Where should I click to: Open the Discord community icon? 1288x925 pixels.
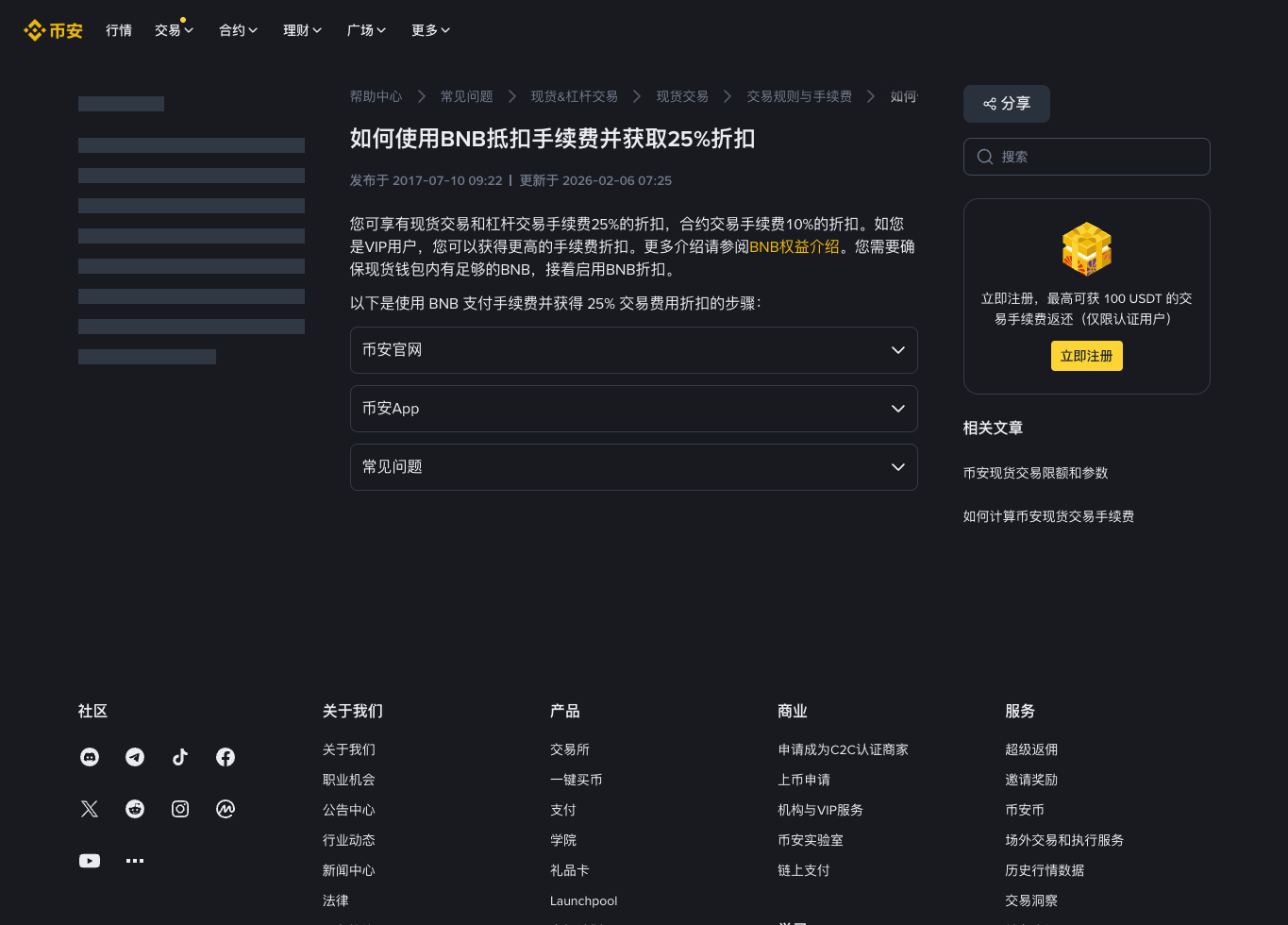tap(90, 757)
